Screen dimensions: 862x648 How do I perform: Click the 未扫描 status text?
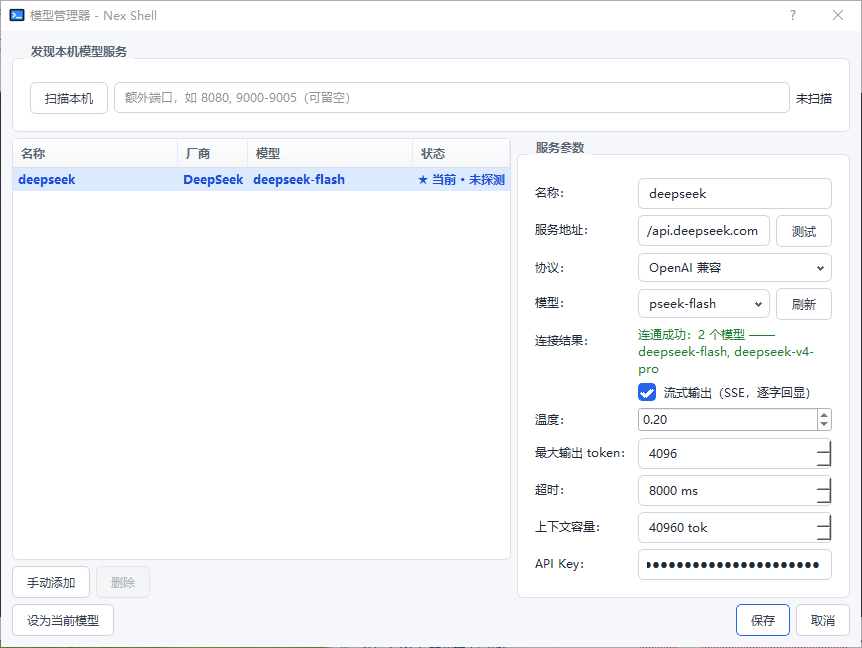(x=814, y=99)
